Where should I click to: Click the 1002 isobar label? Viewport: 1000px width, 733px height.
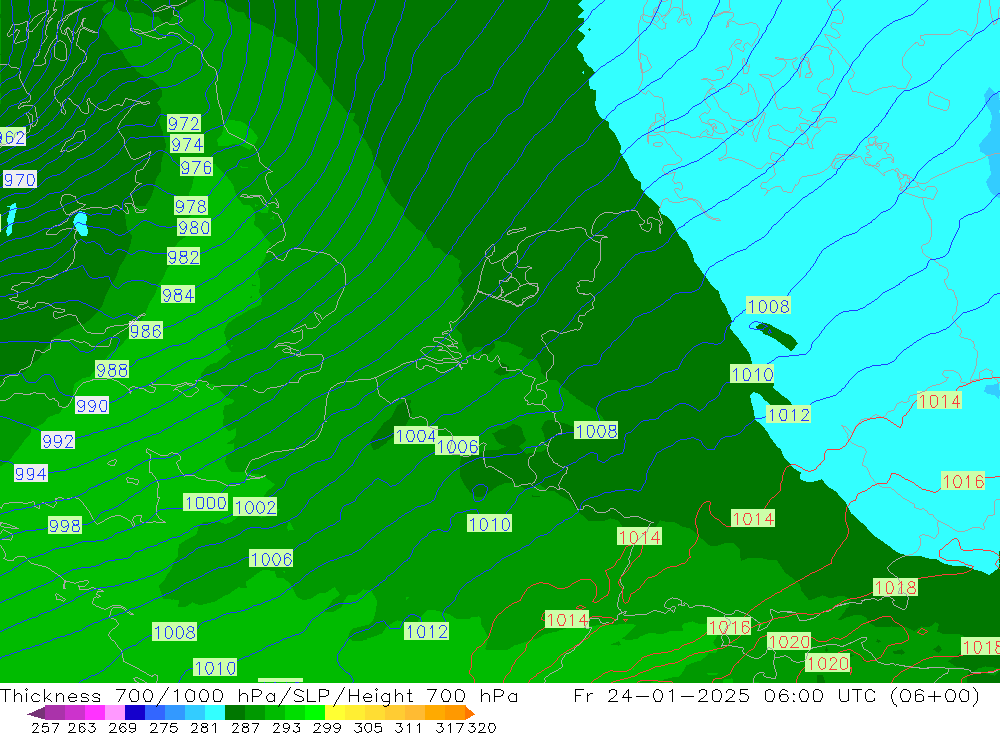255,507
